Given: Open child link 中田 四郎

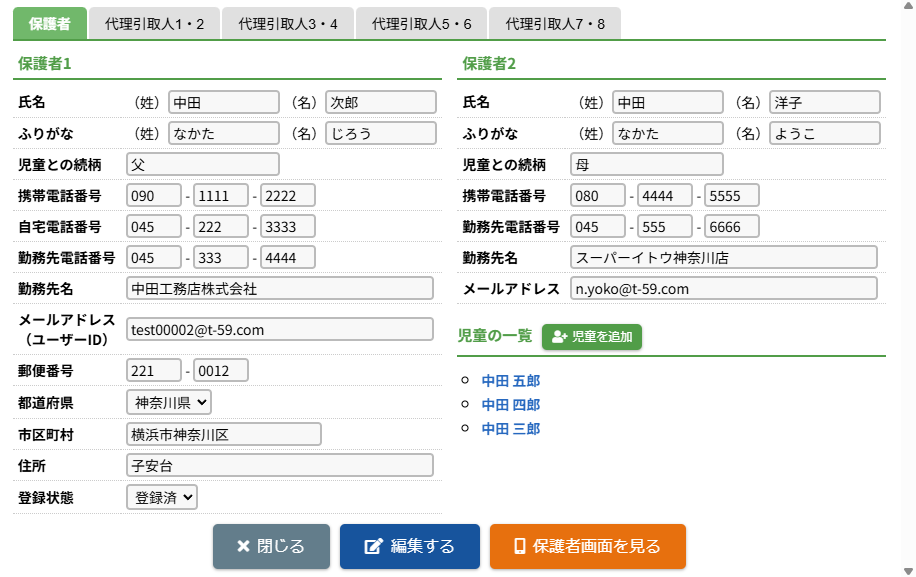Looking at the screenshot, I should [x=510, y=405].
